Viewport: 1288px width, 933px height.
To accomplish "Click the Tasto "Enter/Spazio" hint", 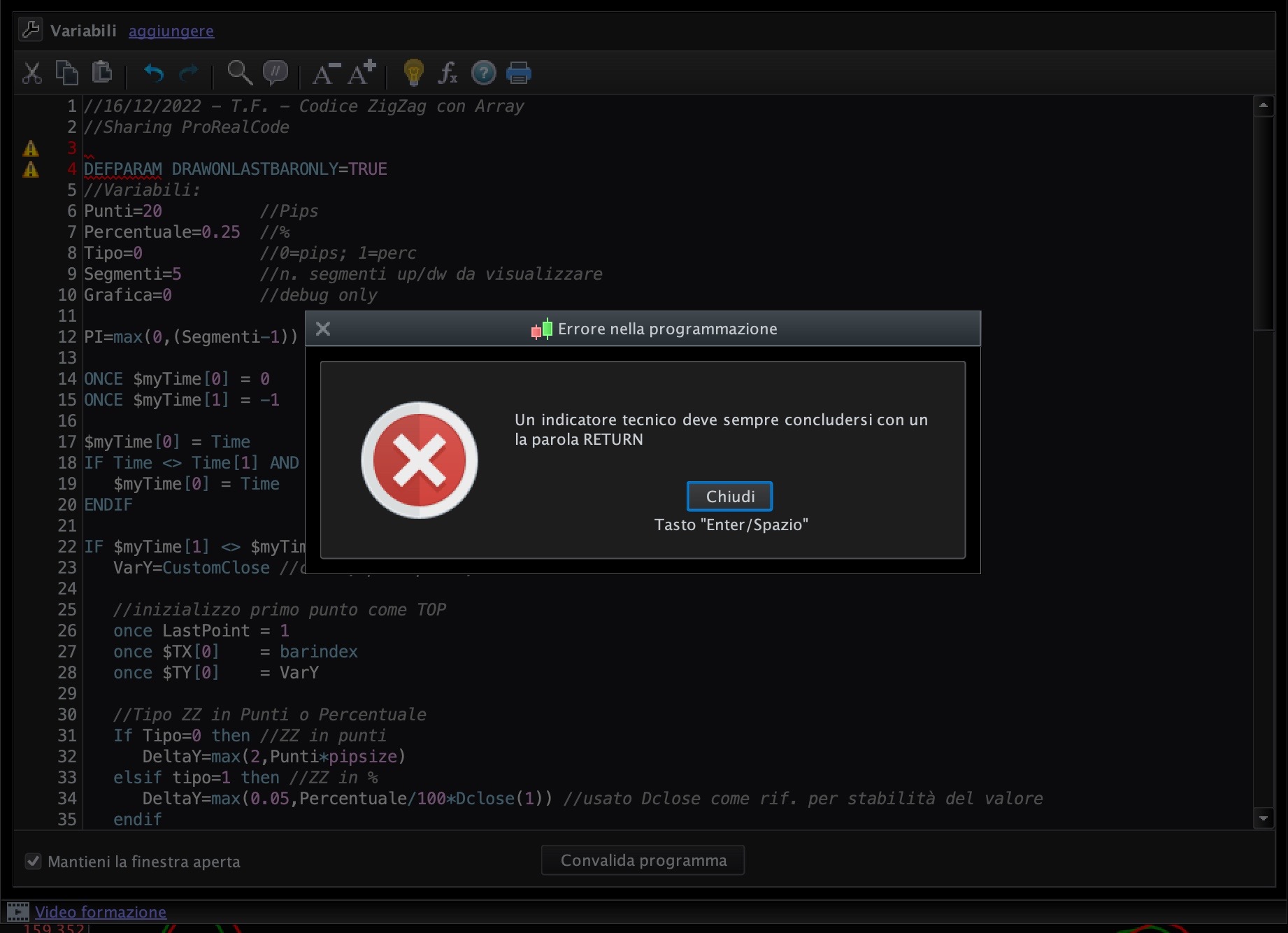I will click(731, 525).
